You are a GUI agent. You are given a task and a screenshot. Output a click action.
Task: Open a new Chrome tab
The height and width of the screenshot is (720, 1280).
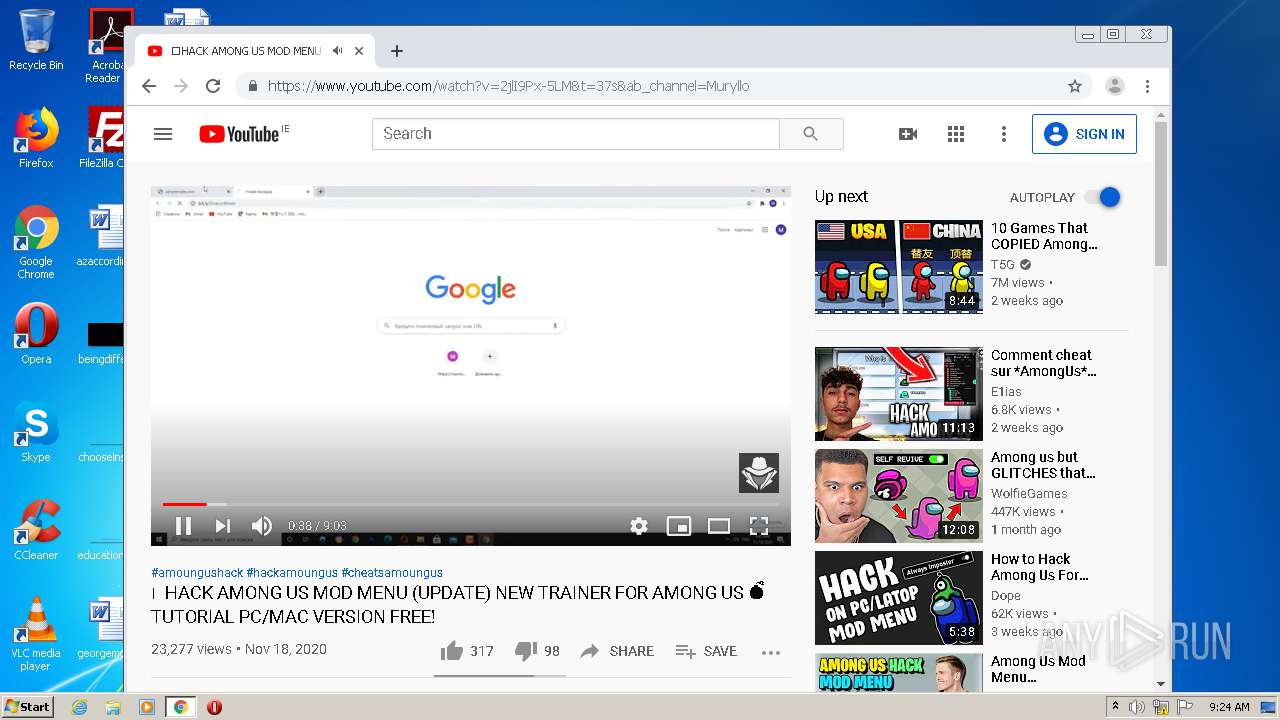[397, 51]
